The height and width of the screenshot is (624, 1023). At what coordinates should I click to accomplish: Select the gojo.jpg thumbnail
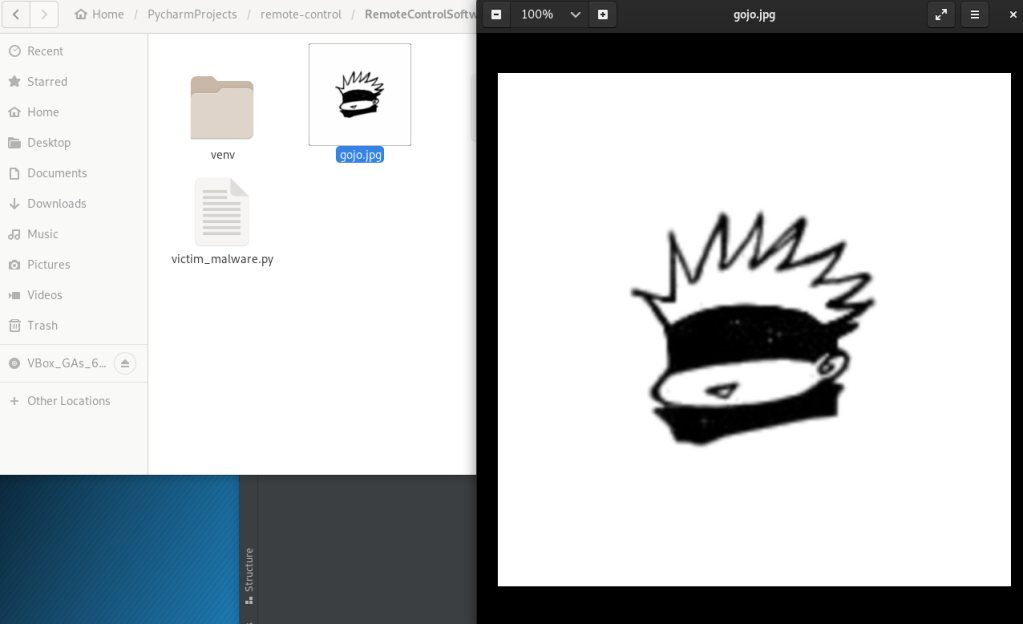[360, 95]
